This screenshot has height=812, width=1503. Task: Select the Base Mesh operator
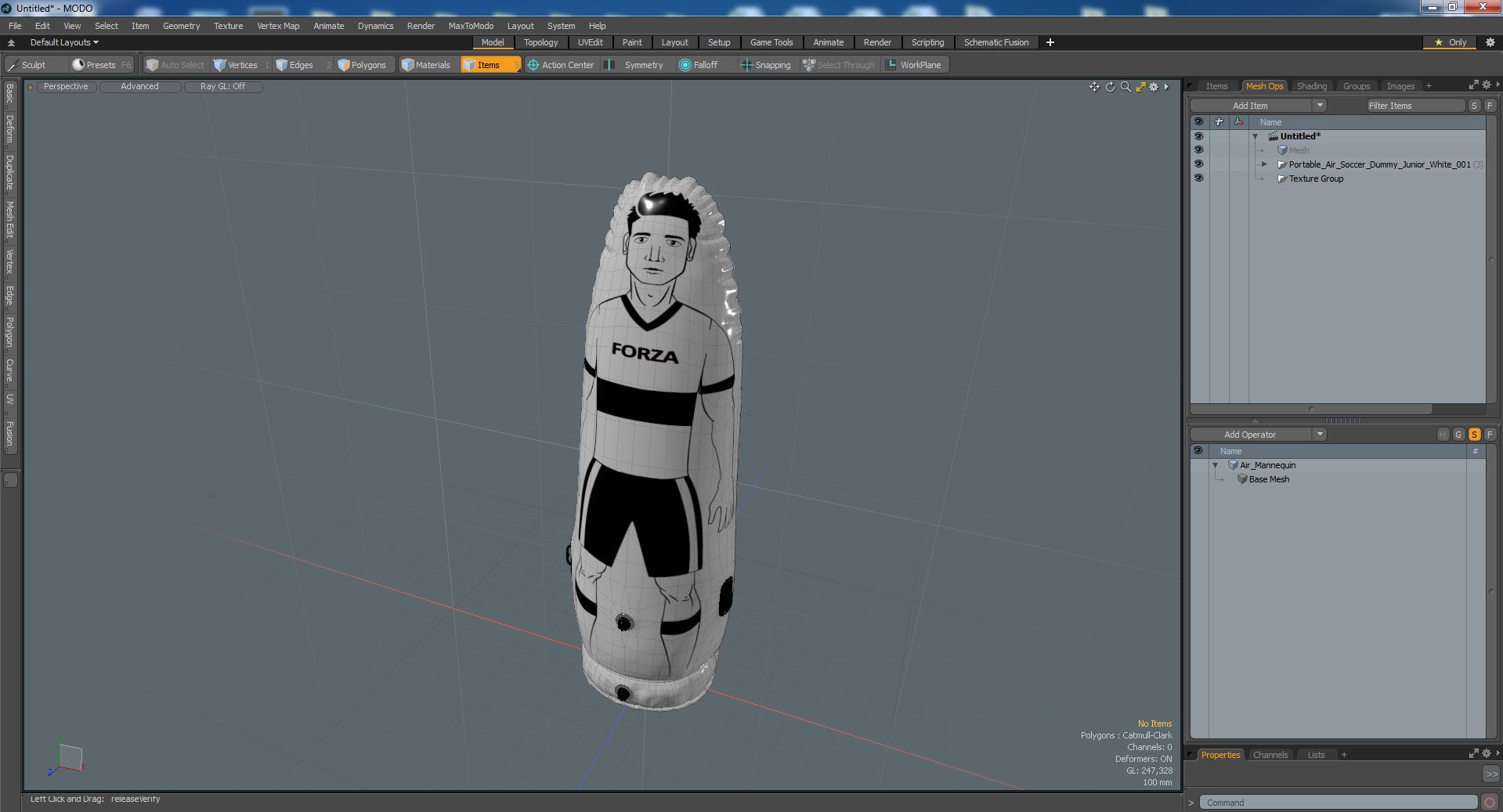tap(1268, 479)
